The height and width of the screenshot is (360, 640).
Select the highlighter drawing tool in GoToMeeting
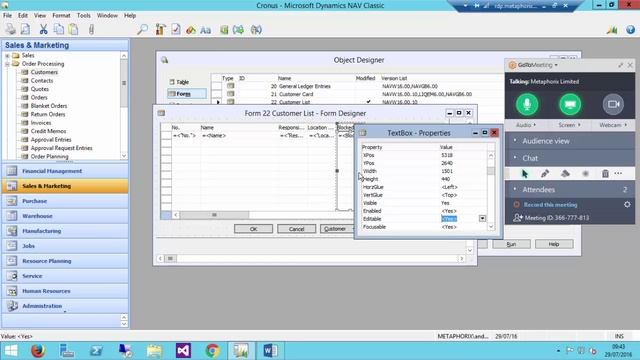point(565,174)
